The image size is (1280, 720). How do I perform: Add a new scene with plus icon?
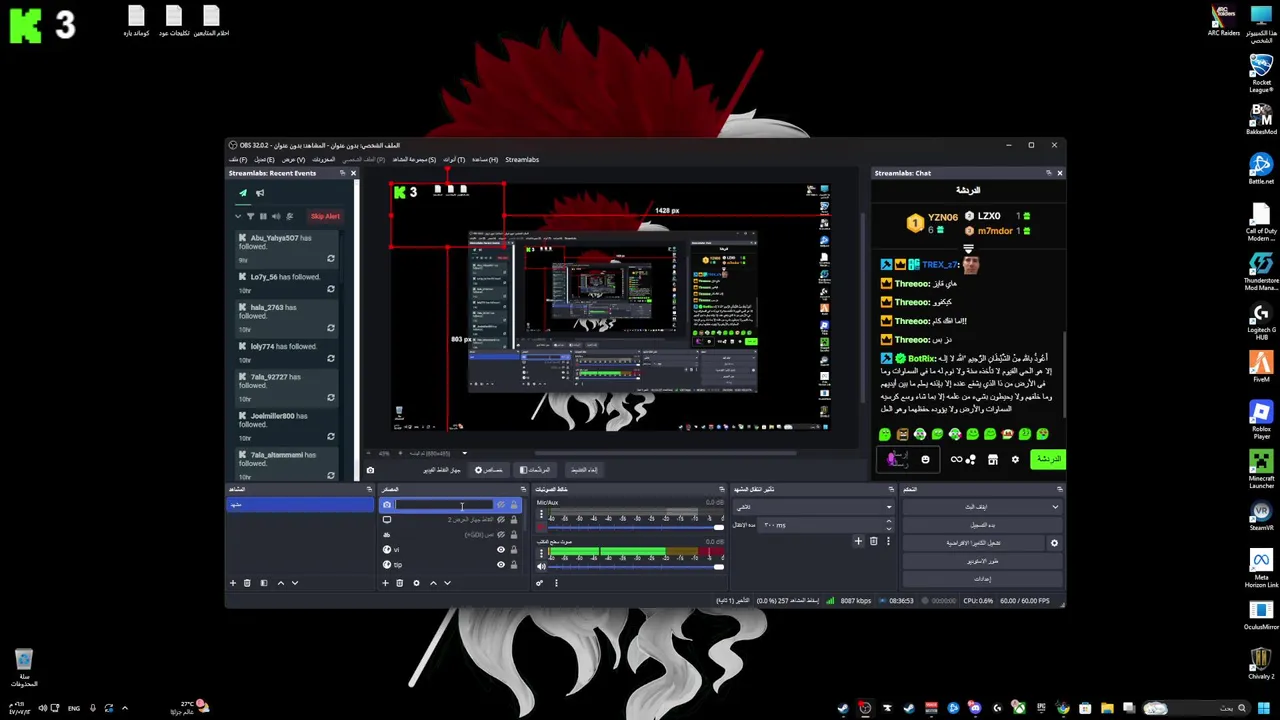pos(233,583)
